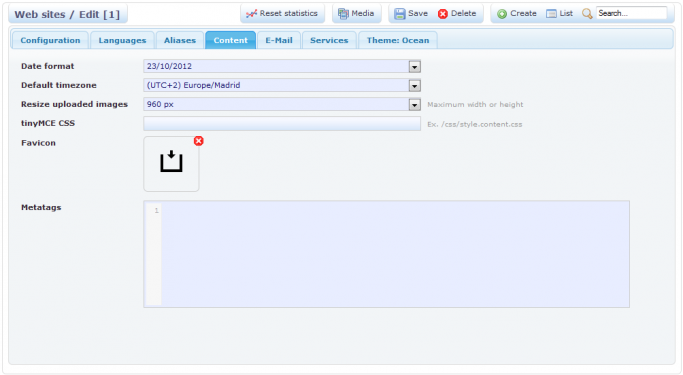Remove favicon with red X icon

click(x=199, y=141)
